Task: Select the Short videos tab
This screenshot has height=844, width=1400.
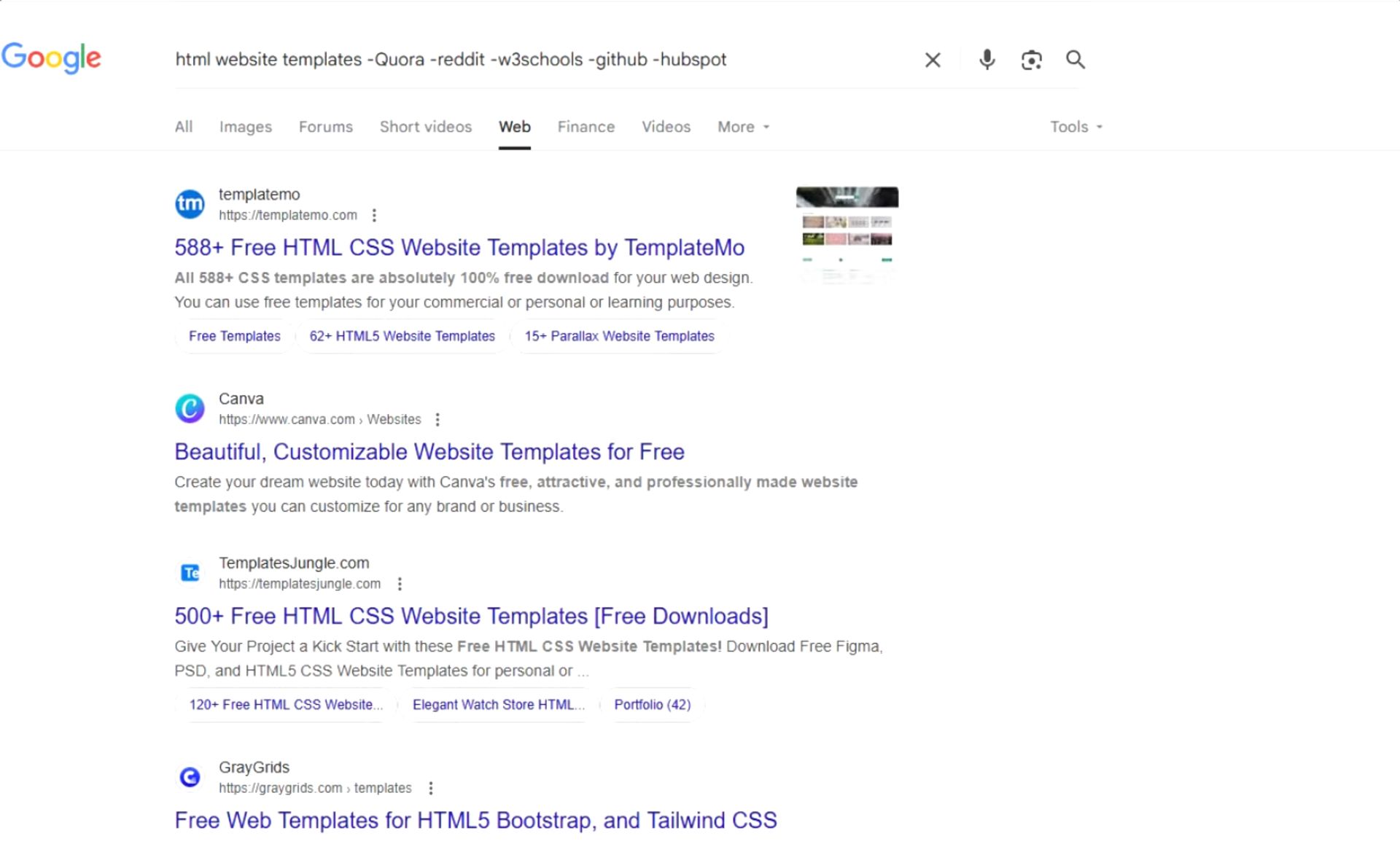Action: 425,127
